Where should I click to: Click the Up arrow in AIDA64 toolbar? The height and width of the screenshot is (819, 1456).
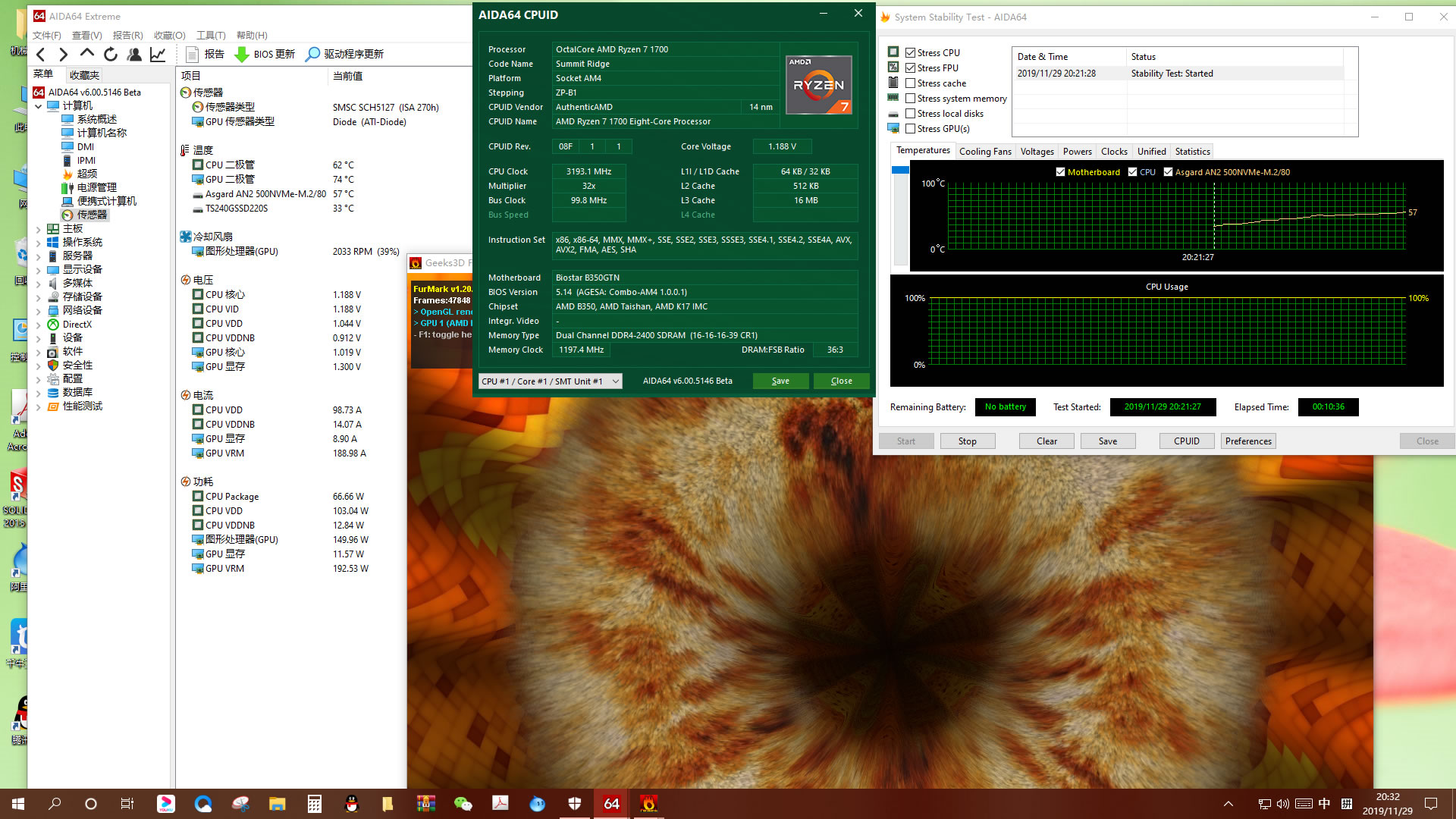point(87,54)
